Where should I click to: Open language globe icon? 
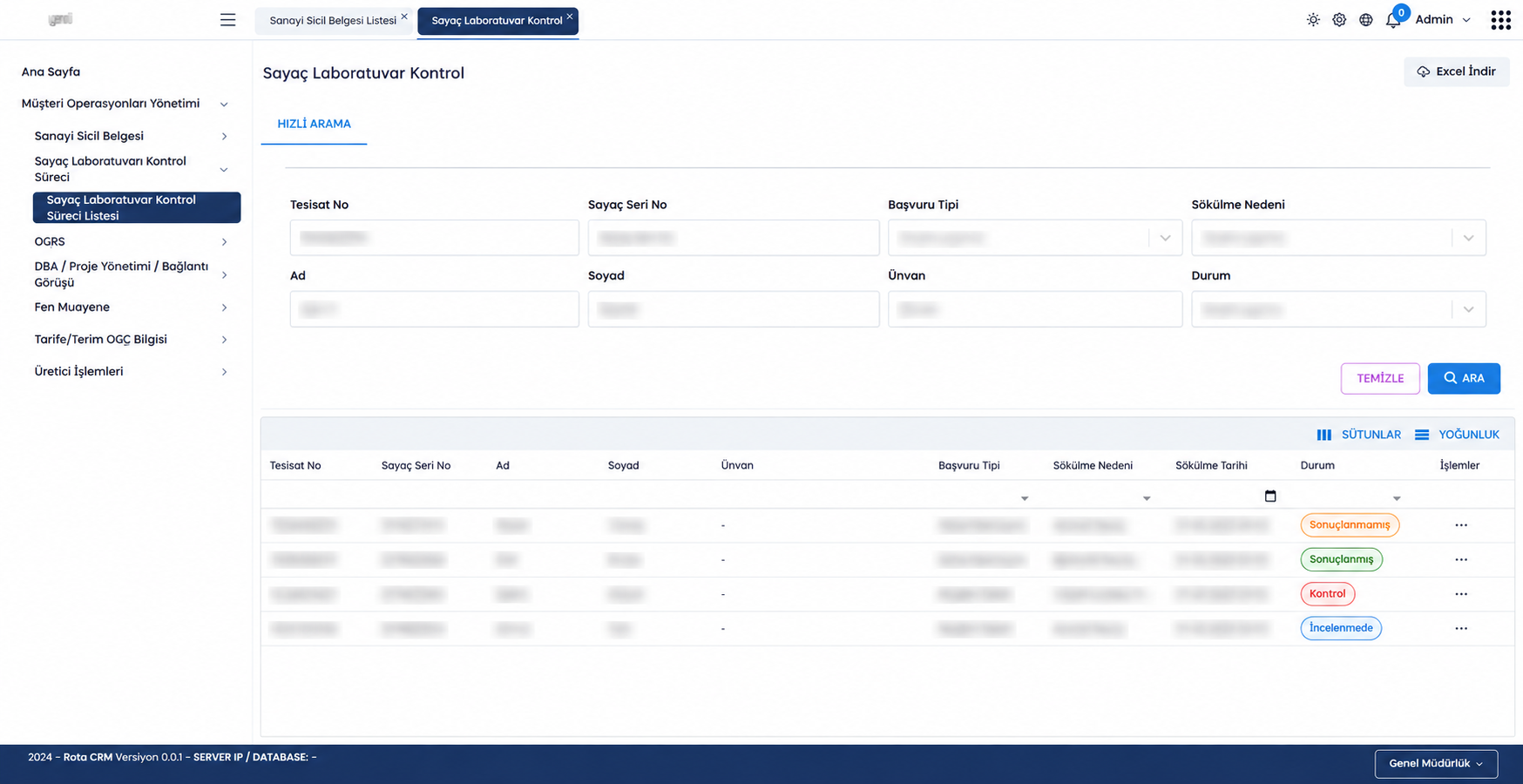(x=1366, y=20)
